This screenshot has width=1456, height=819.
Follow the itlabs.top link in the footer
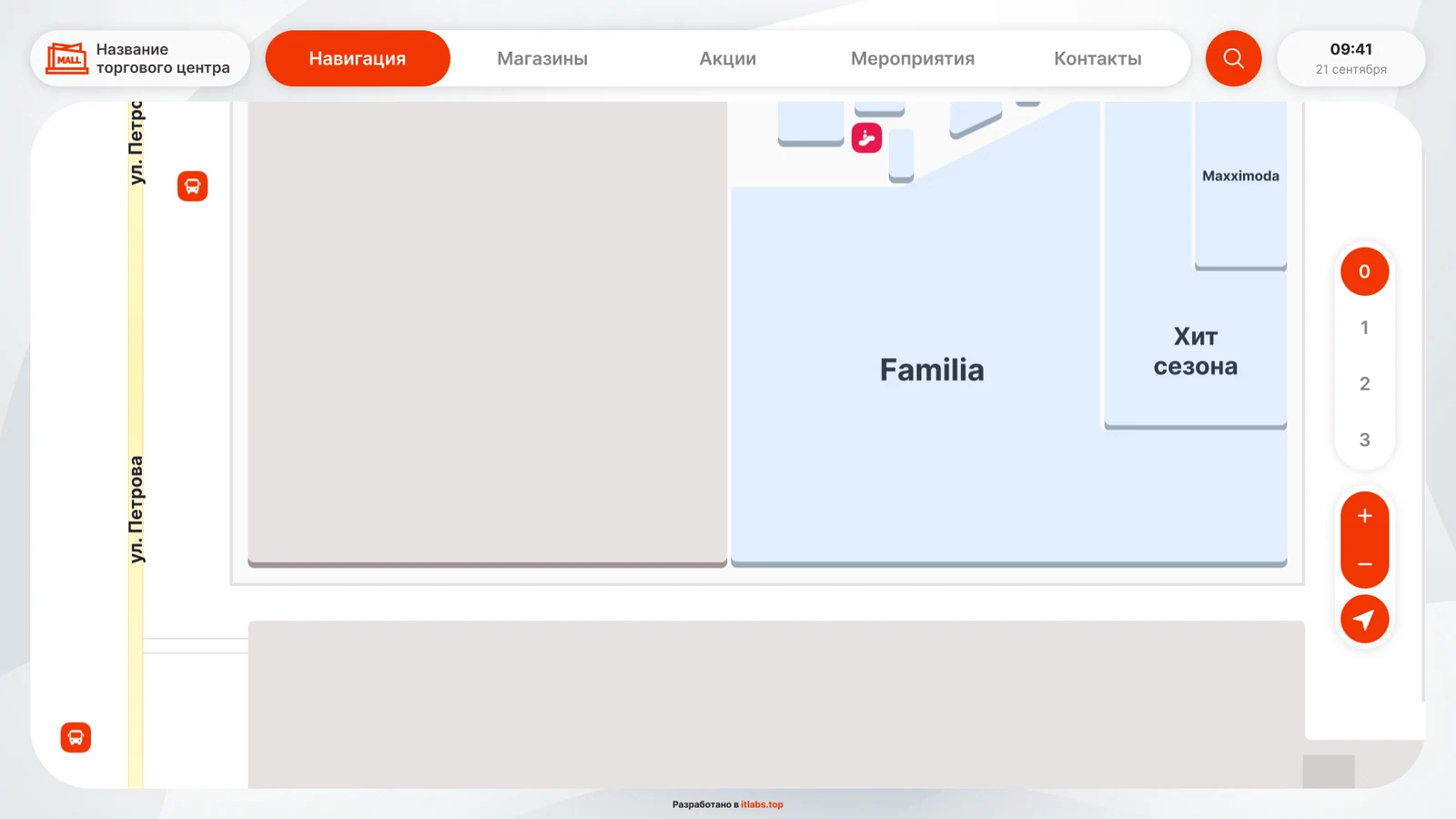pyautogui.click(x=762, y=804)
